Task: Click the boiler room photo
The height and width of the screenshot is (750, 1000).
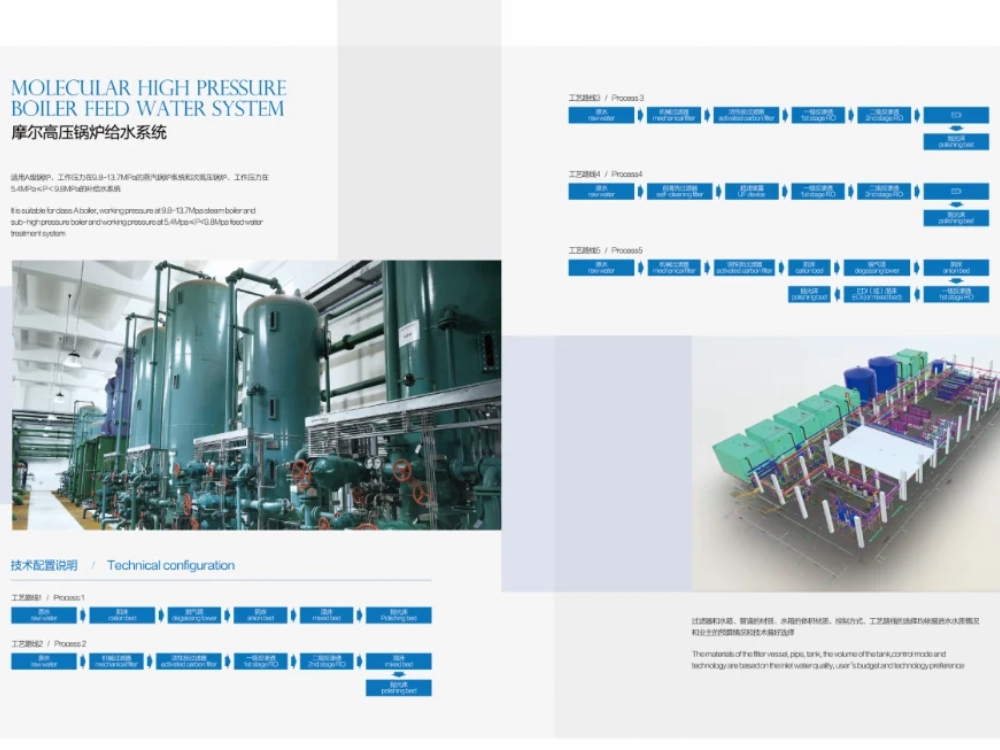Action: (256, 395)
